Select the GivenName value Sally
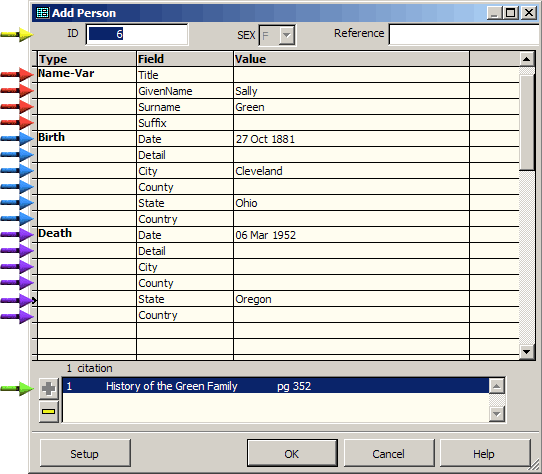 [x=352, y=91]
